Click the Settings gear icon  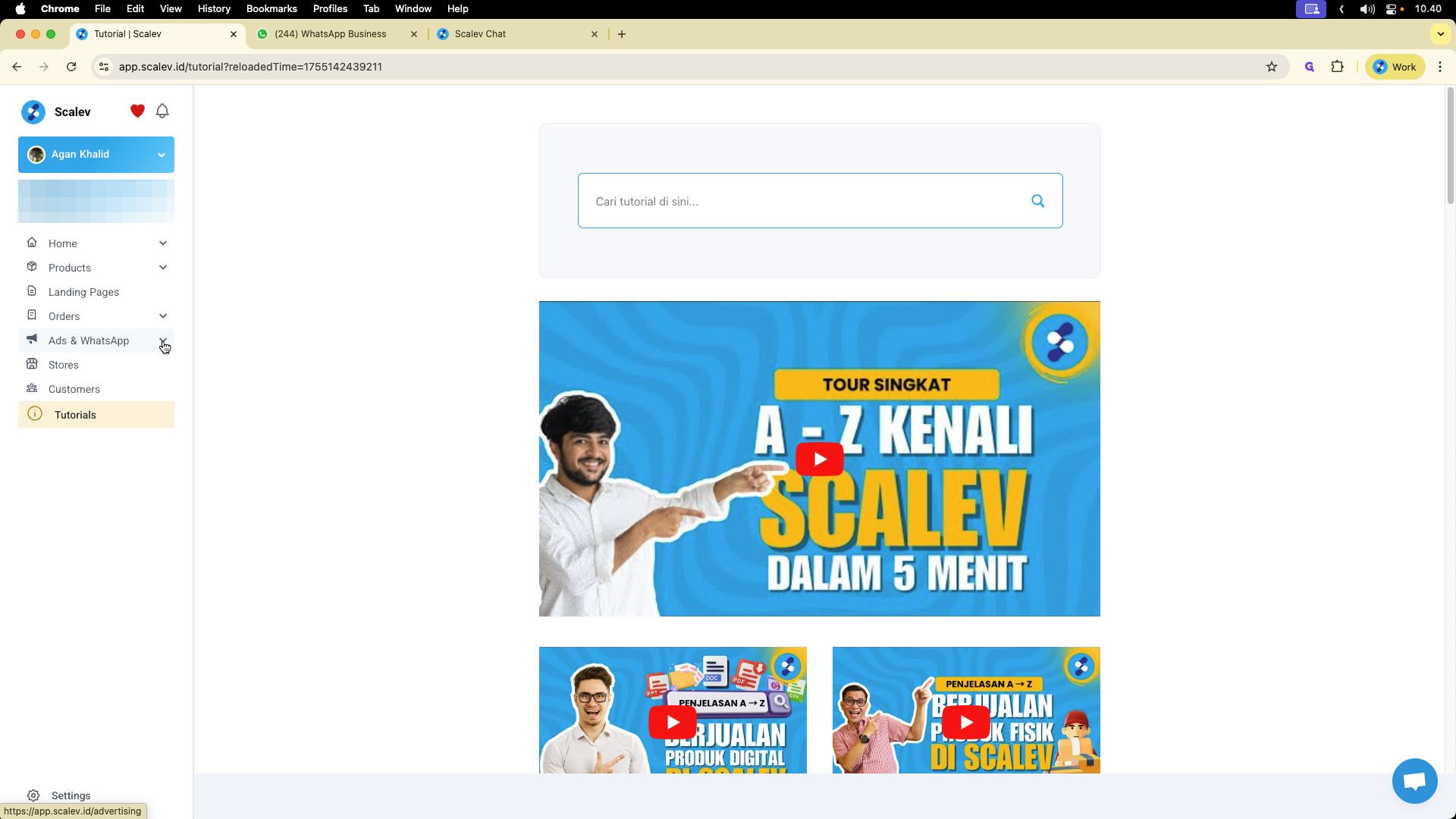33,795
